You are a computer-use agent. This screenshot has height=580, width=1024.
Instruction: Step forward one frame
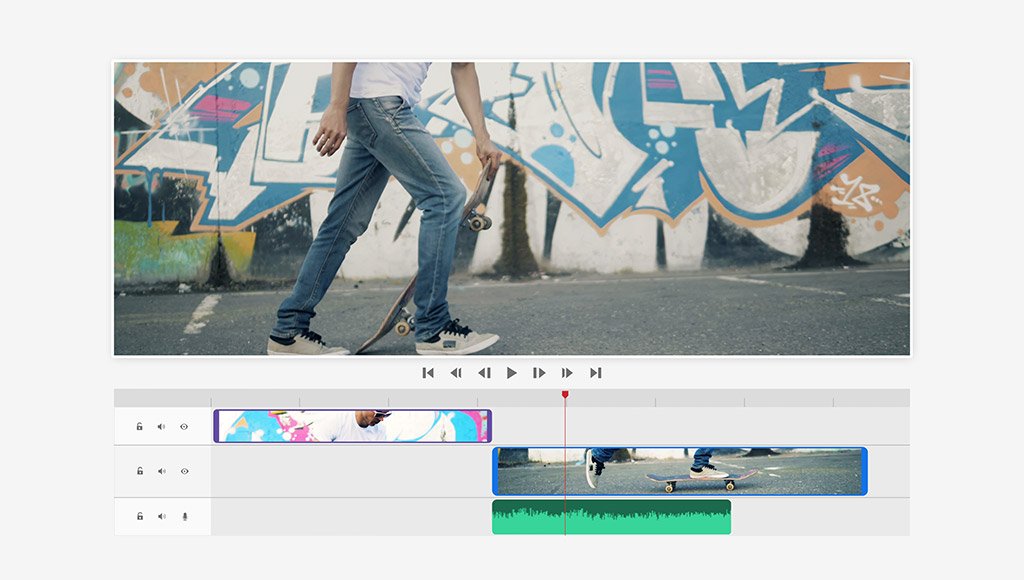538,372
